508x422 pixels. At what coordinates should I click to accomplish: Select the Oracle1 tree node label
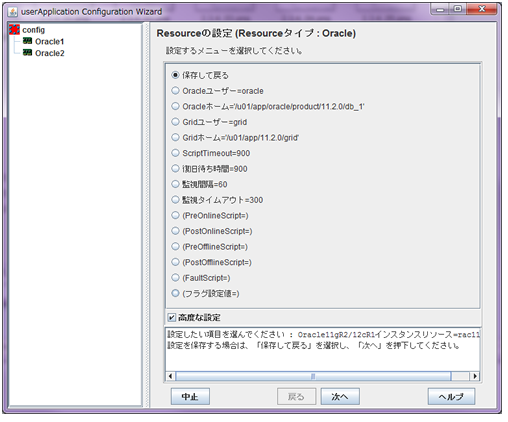click(x=49, y=41)
